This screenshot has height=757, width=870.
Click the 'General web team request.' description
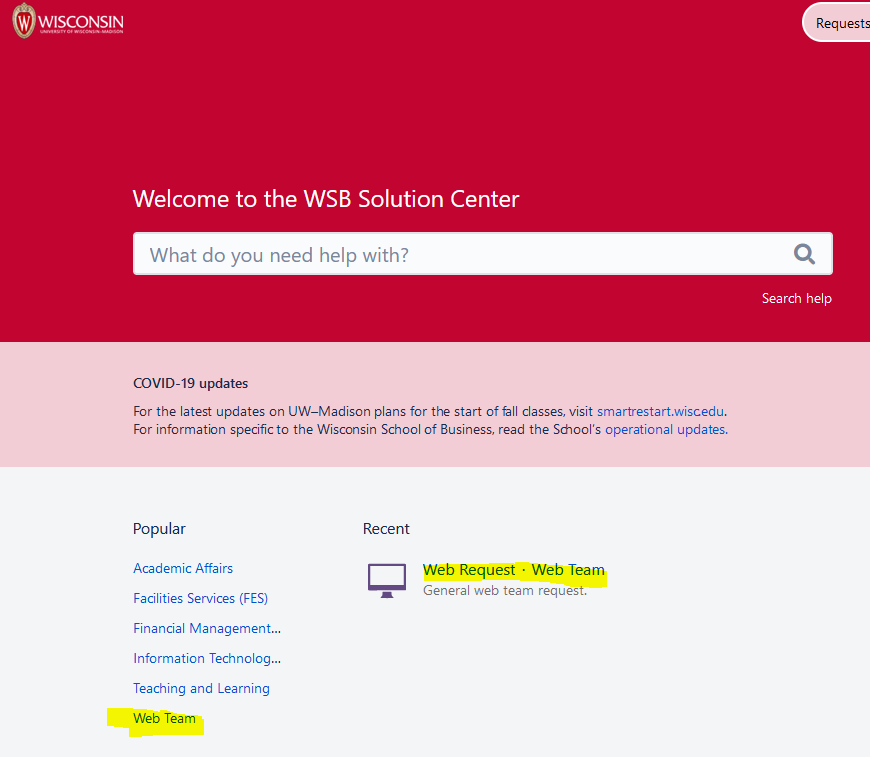coord(504,590)
